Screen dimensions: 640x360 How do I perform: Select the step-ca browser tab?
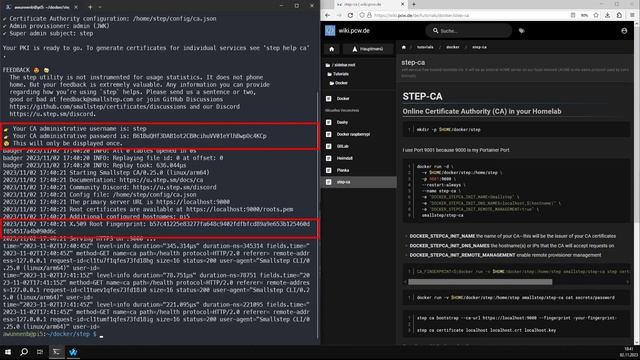click(370, 4)
